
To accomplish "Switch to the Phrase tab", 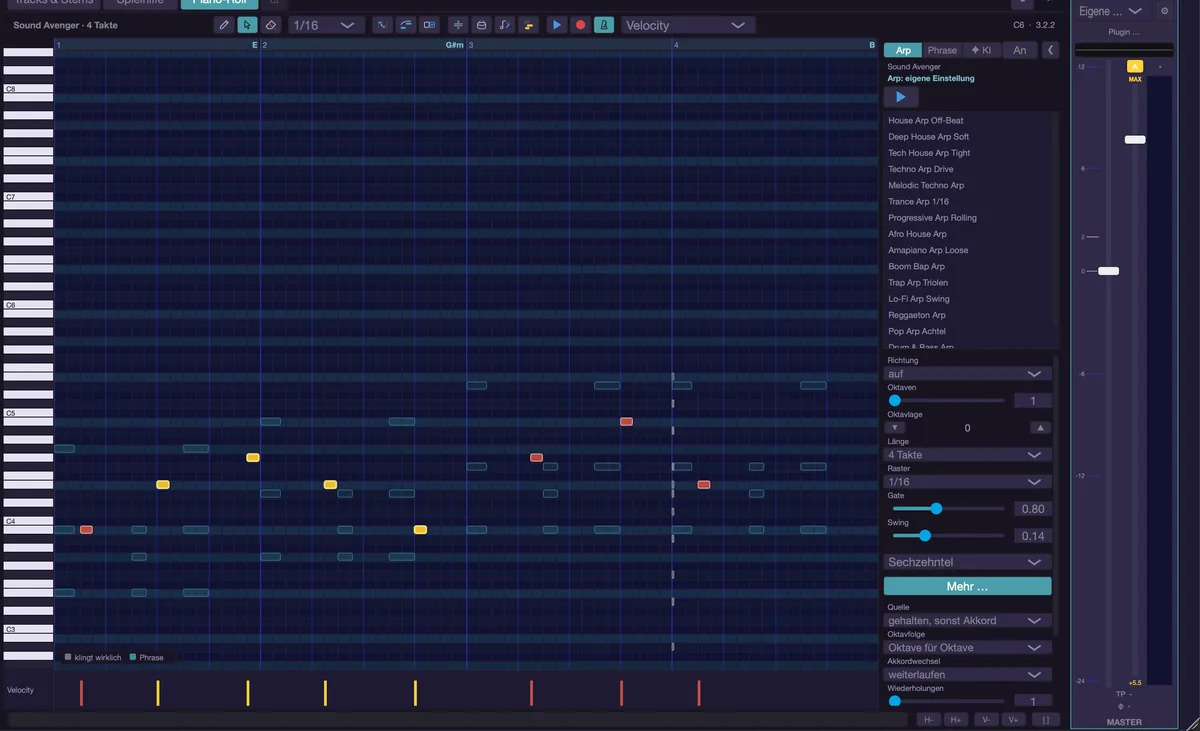I will click(942, 50).
